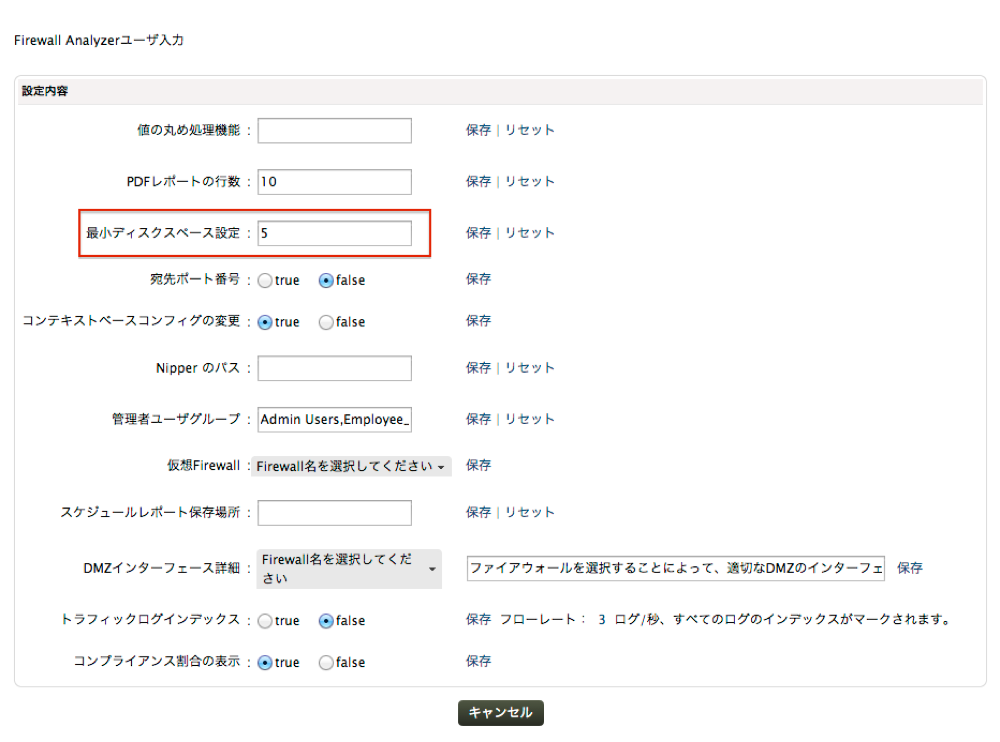
Task: Click the DMZ interface description text field
Action: coord(676,568)
